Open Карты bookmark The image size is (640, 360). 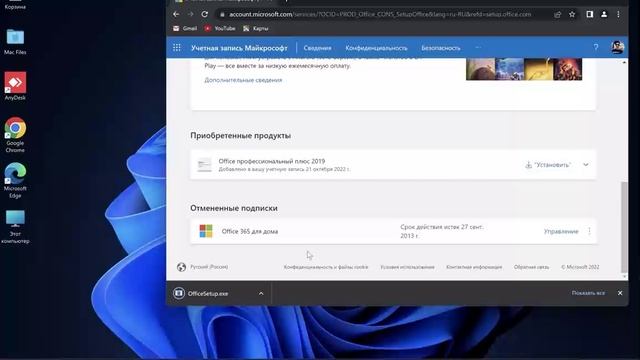(x=256, y=29)
